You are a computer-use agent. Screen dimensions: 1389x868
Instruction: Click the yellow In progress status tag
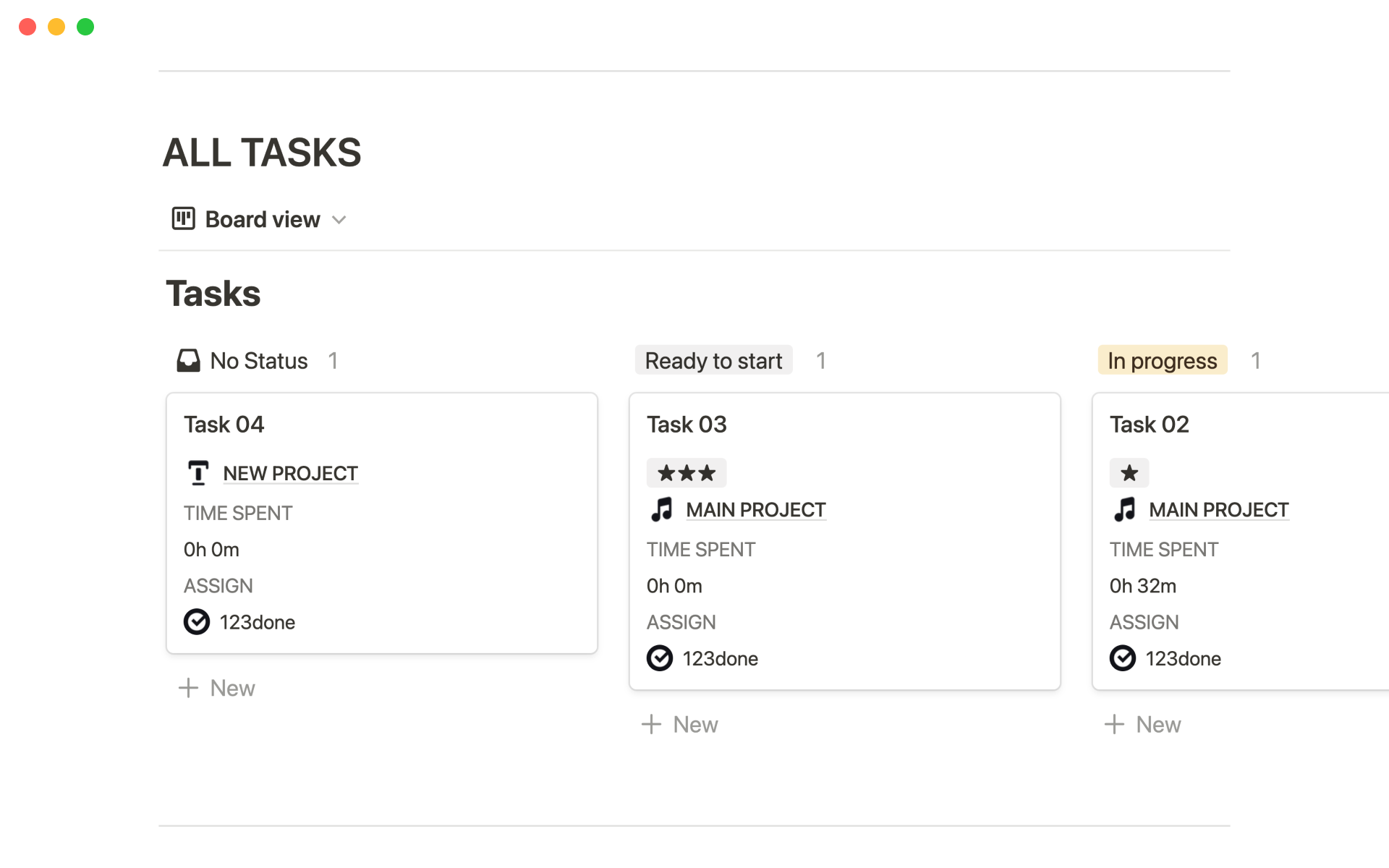pos(1162,360)
